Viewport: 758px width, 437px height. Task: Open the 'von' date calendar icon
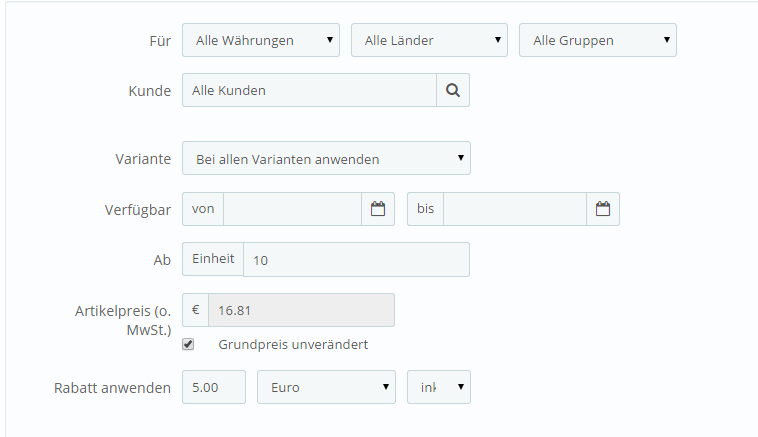pos(378,209)
